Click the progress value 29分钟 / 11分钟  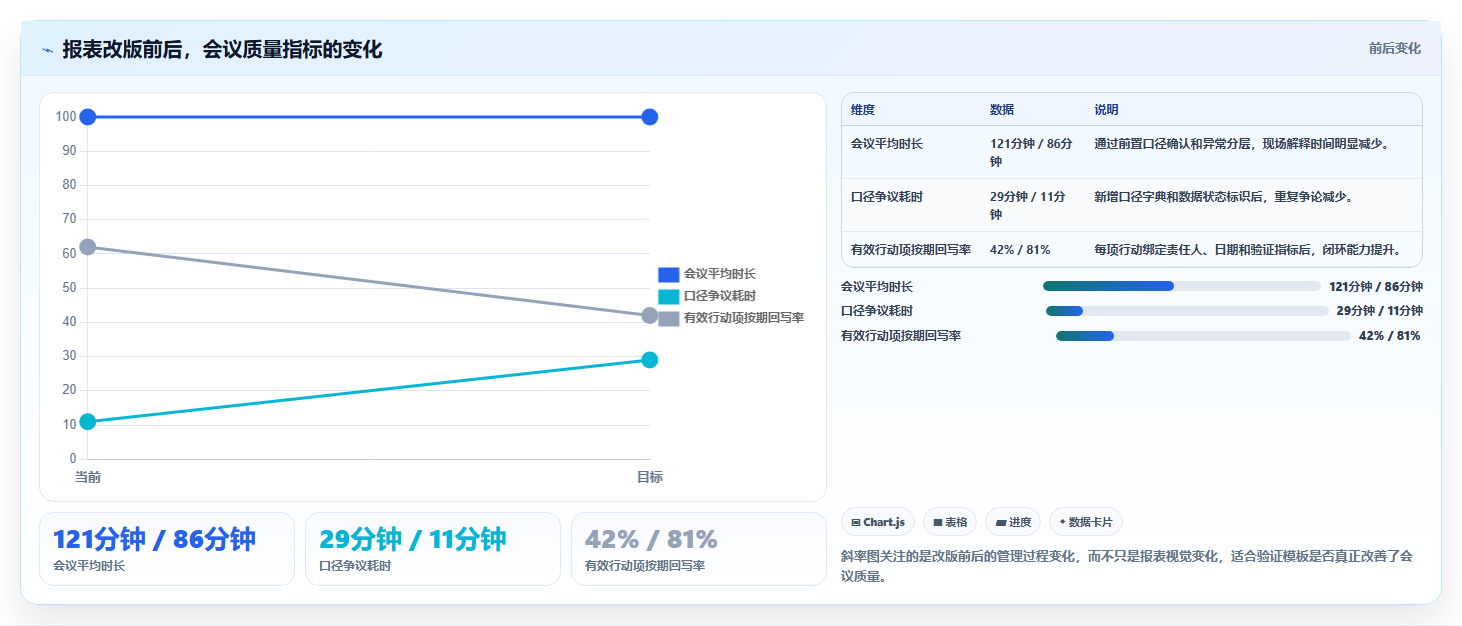(1380, 311)
